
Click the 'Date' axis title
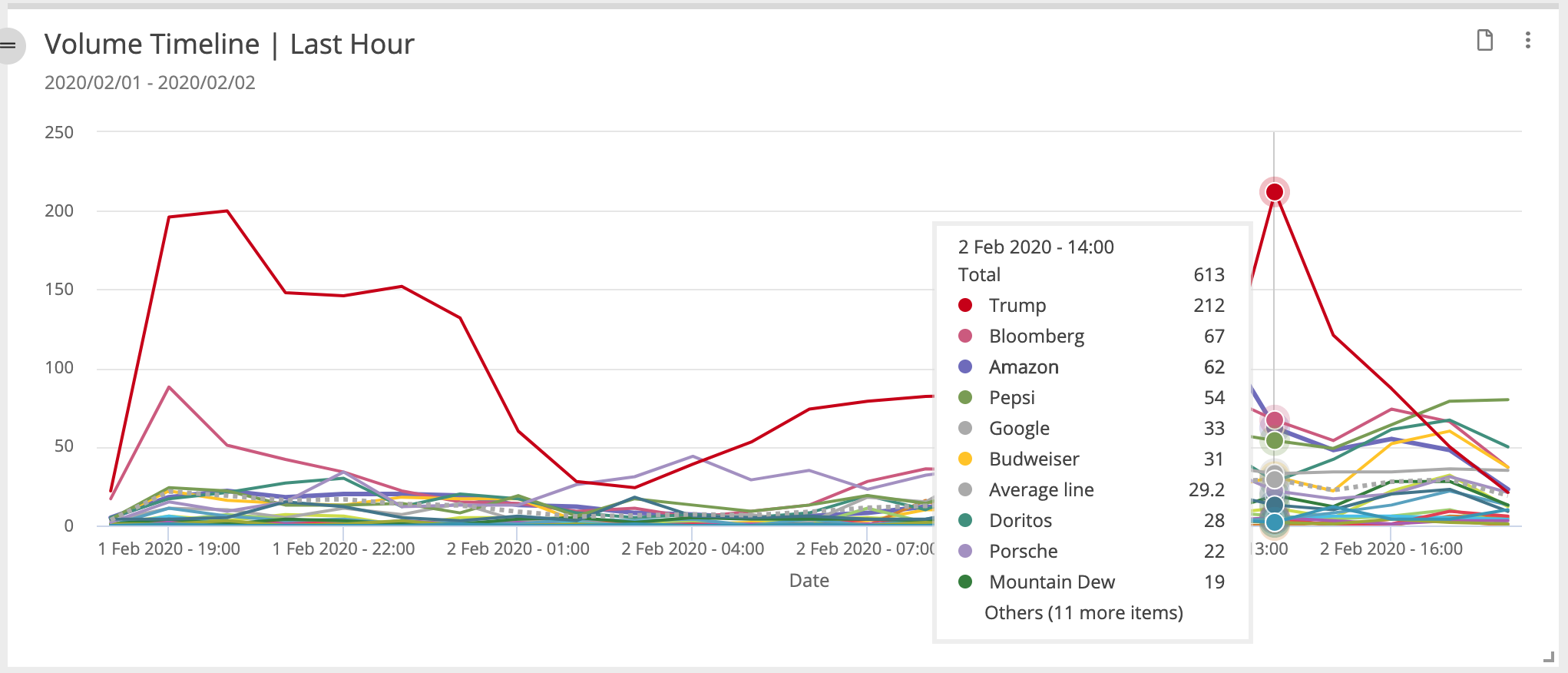click(x=809, y=581)
